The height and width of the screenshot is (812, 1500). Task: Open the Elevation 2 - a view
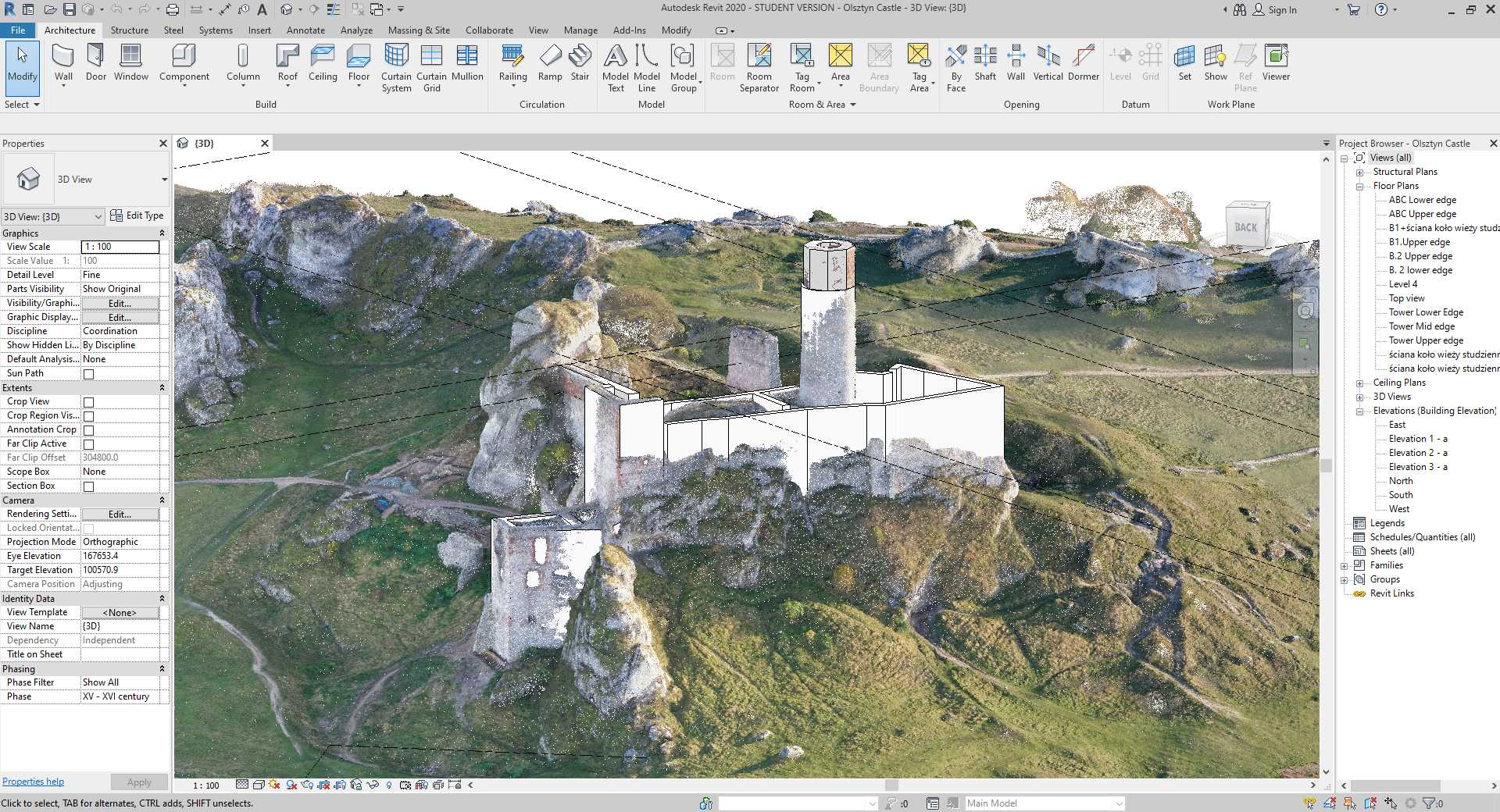pyautogui.click(x=1418, y=453)
